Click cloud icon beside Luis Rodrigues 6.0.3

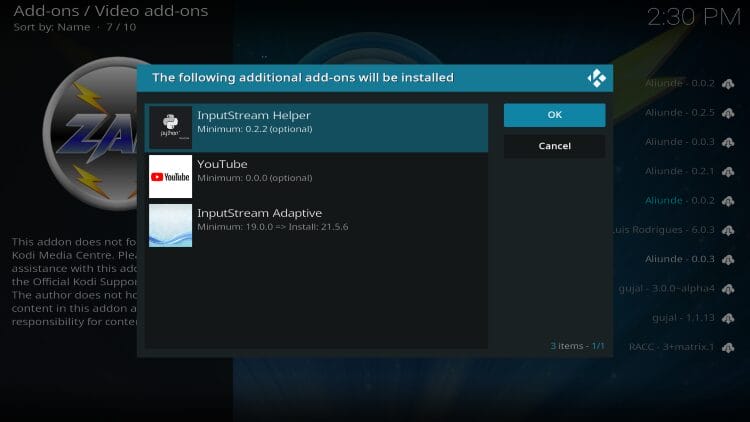(728, 231)
